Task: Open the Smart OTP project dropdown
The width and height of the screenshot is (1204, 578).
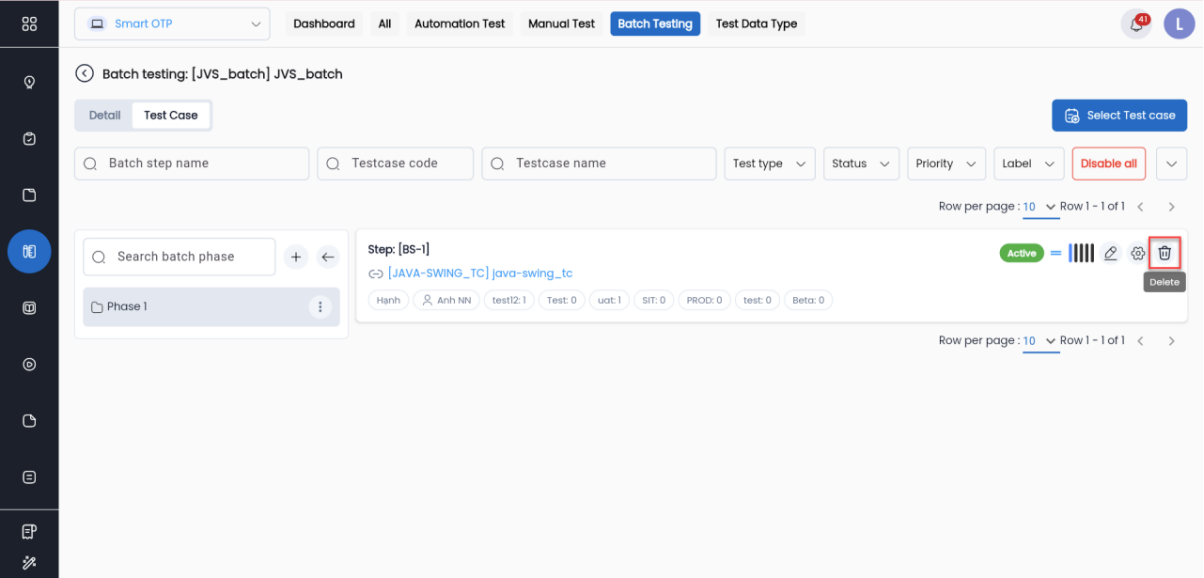Action: (172, 24)
